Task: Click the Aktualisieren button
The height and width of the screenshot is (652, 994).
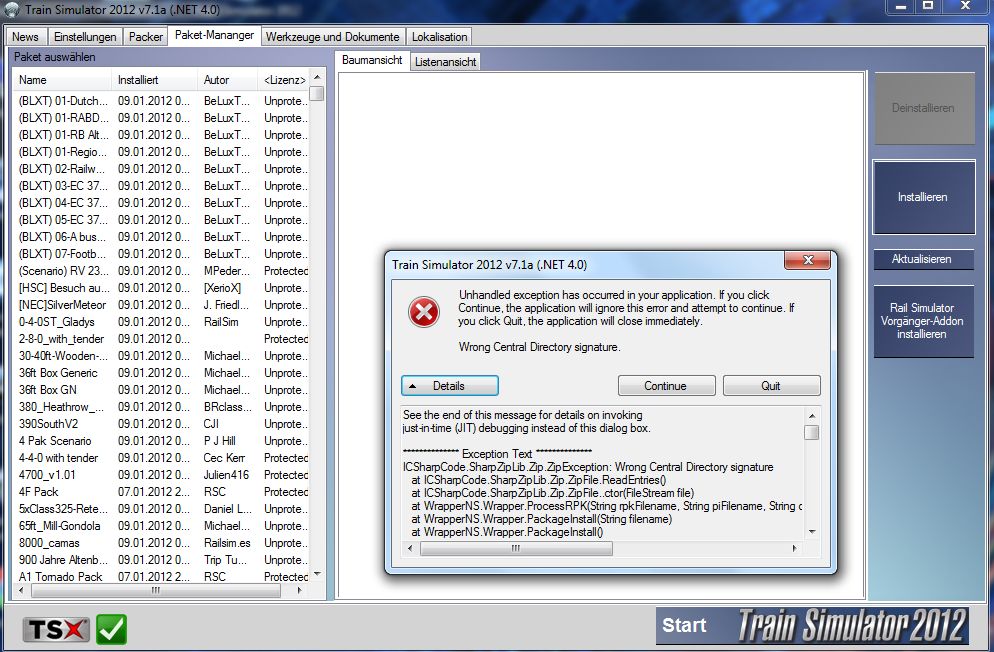Action: (922, 259)
